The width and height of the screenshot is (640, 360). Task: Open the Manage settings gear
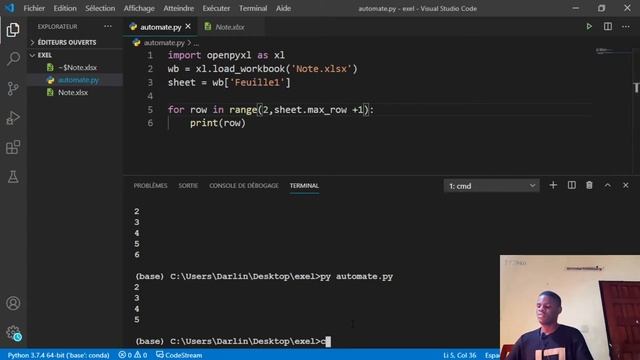[13, 333]
